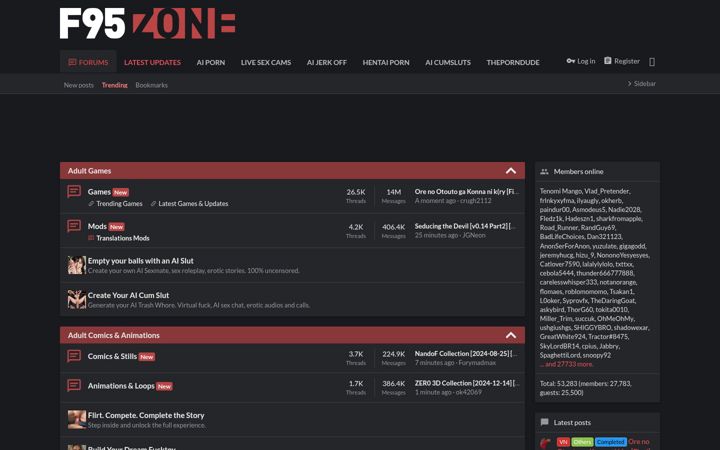The image size is (720, 450).
Task: Collapse the Adult Games category
Action: click(x=511, y=171)
